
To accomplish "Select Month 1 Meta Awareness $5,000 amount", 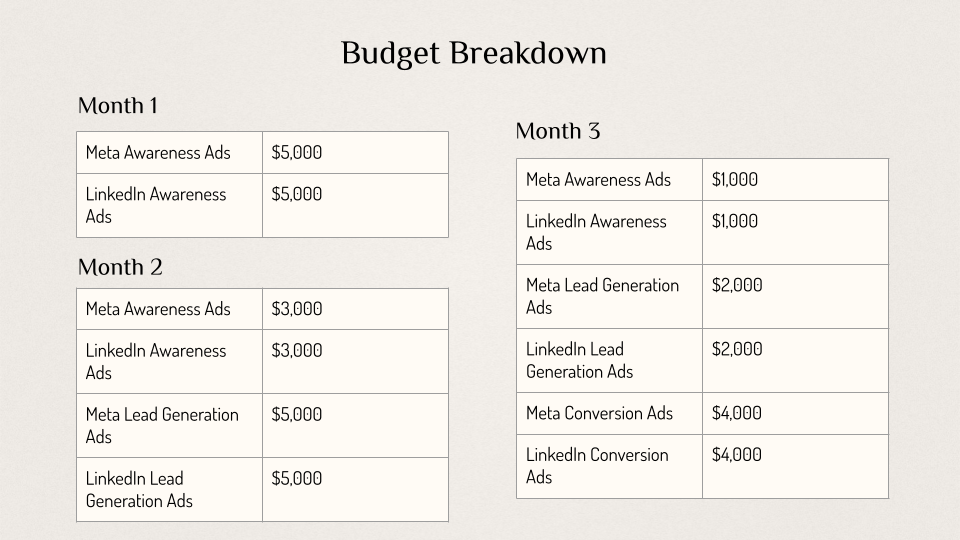I will pos(297,153).
